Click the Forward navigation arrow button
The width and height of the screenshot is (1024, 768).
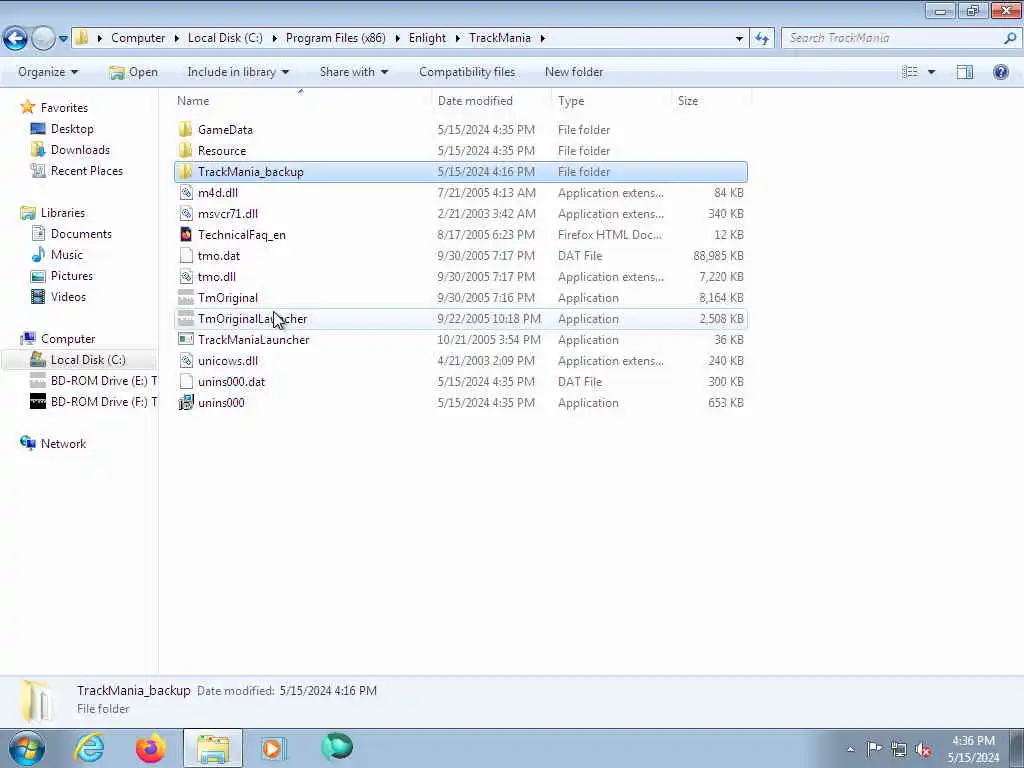click(x=43, y=38)
